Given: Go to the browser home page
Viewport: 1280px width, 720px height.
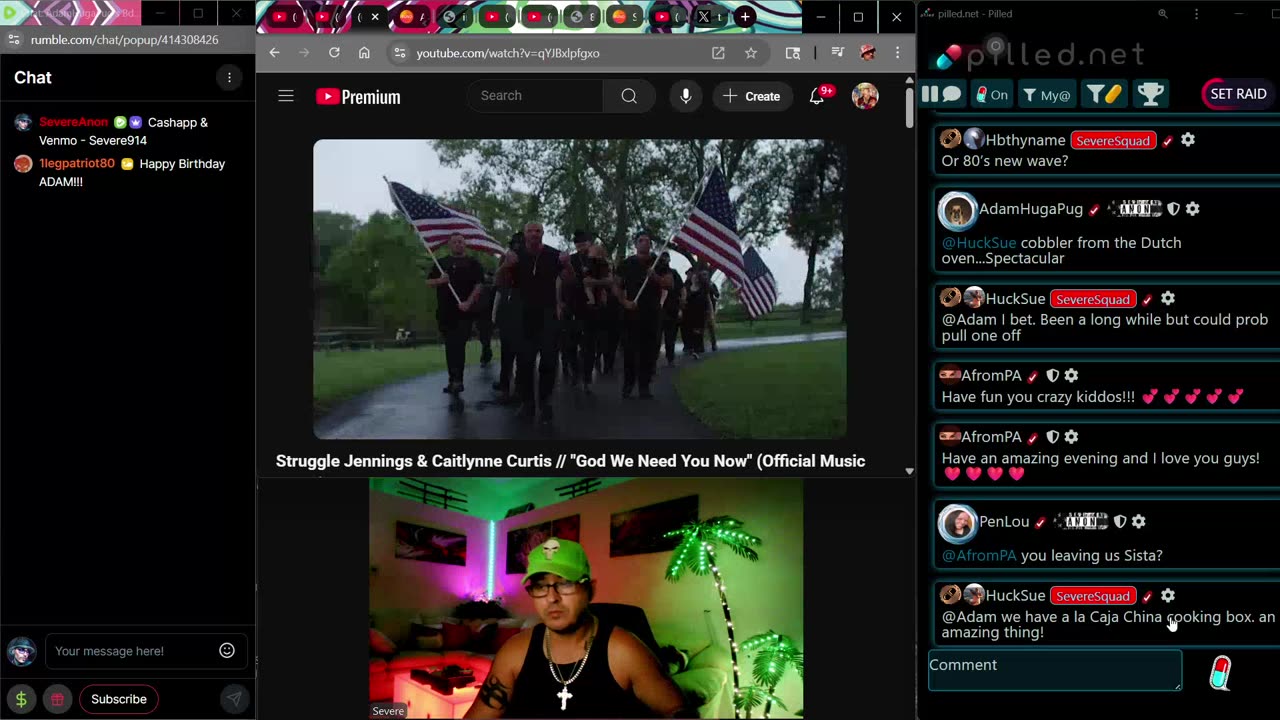Looking at the screenshot, I should 364,53.
